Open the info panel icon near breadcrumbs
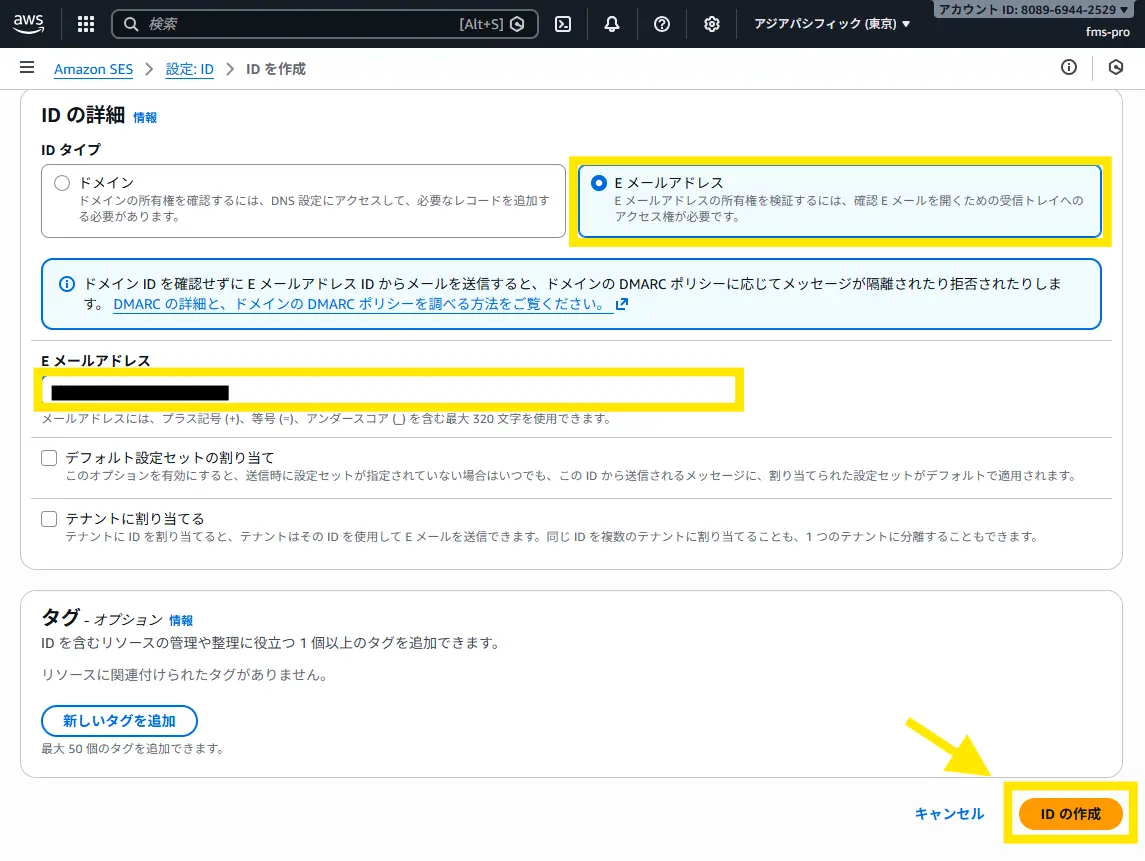This screenshot has height=861, width=1145. [1069, 68]
